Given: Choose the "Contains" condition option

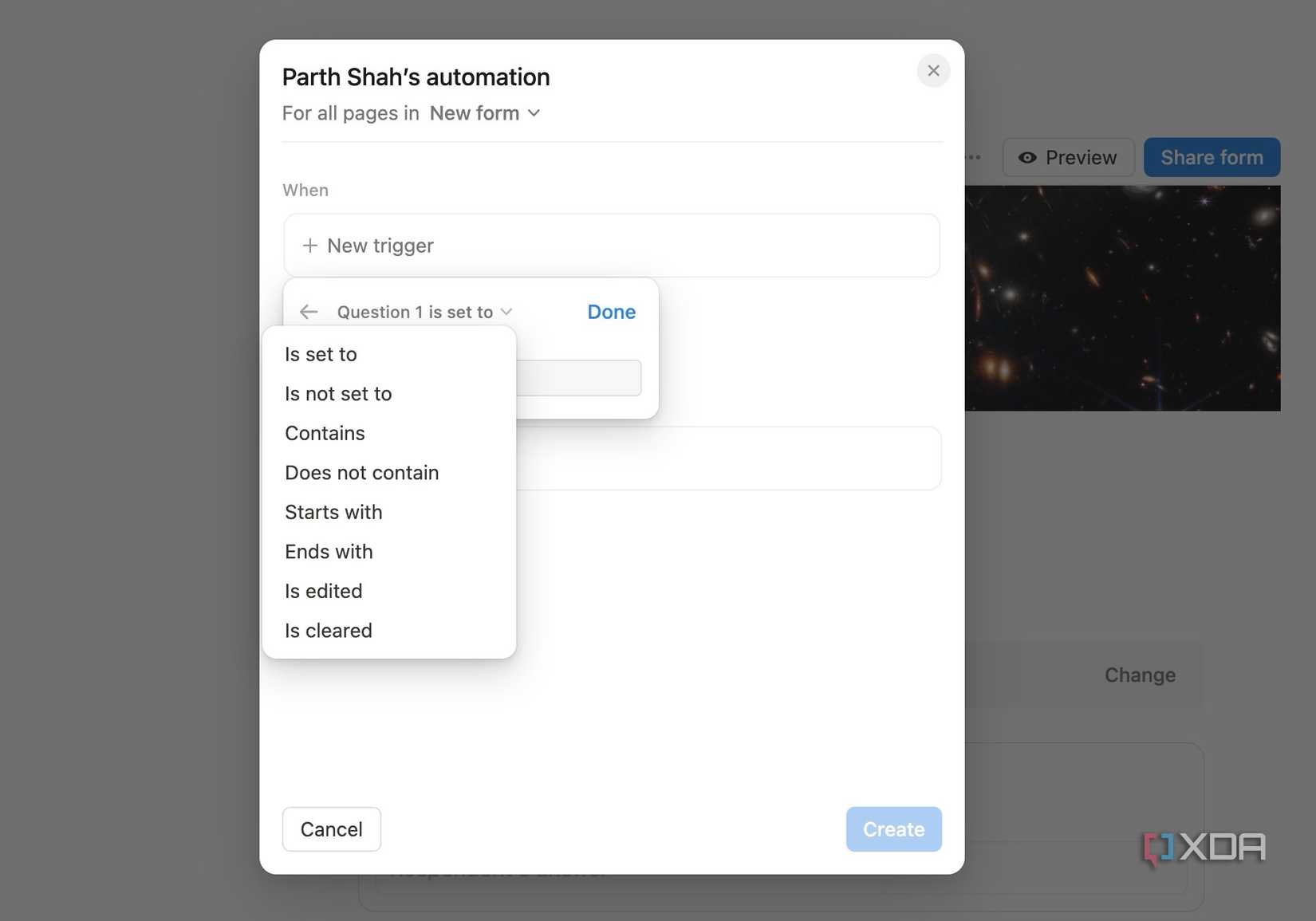Looking at the screenshot, I should (325, 433).
